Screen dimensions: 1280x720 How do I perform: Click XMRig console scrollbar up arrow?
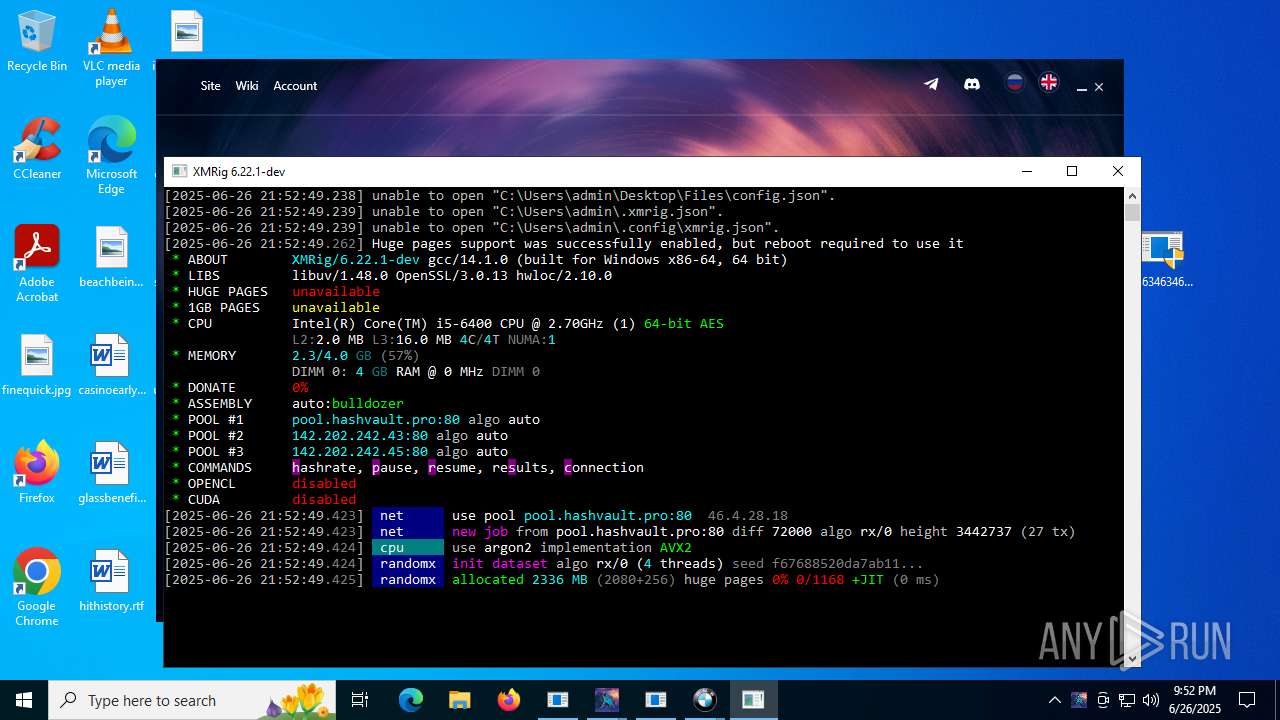click(x=1132, y=195)
